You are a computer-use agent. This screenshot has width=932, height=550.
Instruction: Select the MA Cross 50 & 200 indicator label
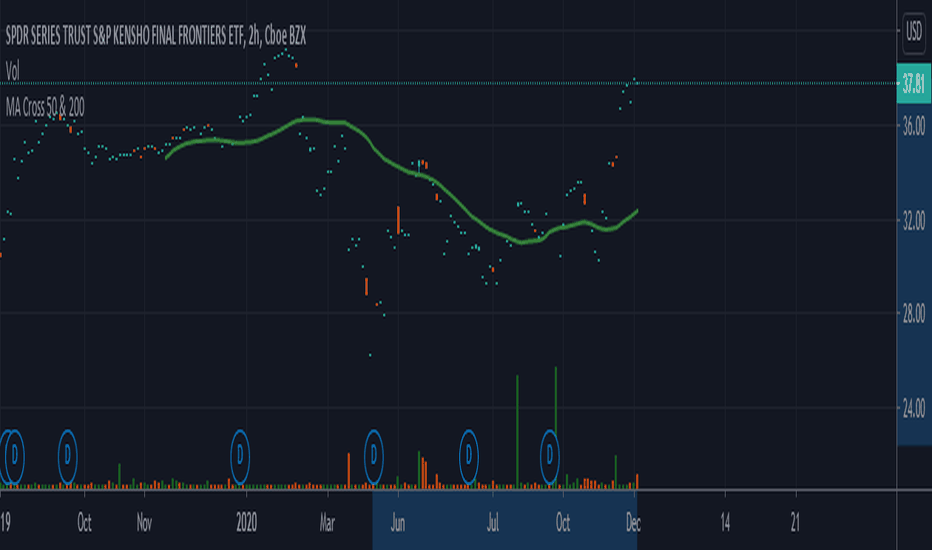coord(45,107)
